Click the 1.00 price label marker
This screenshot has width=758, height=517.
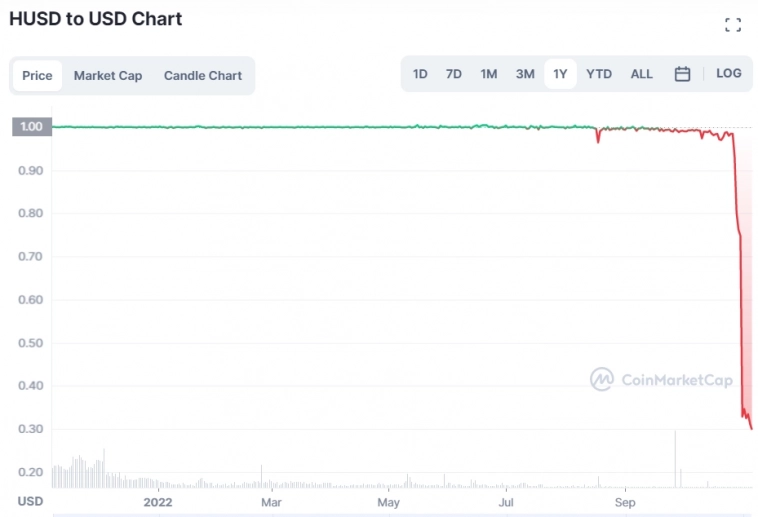pos(31,127)
